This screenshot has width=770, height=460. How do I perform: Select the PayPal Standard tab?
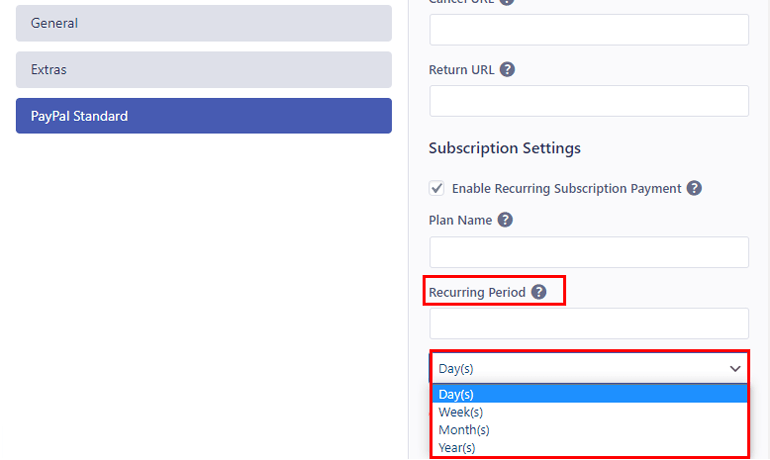[x=203, y=116]
